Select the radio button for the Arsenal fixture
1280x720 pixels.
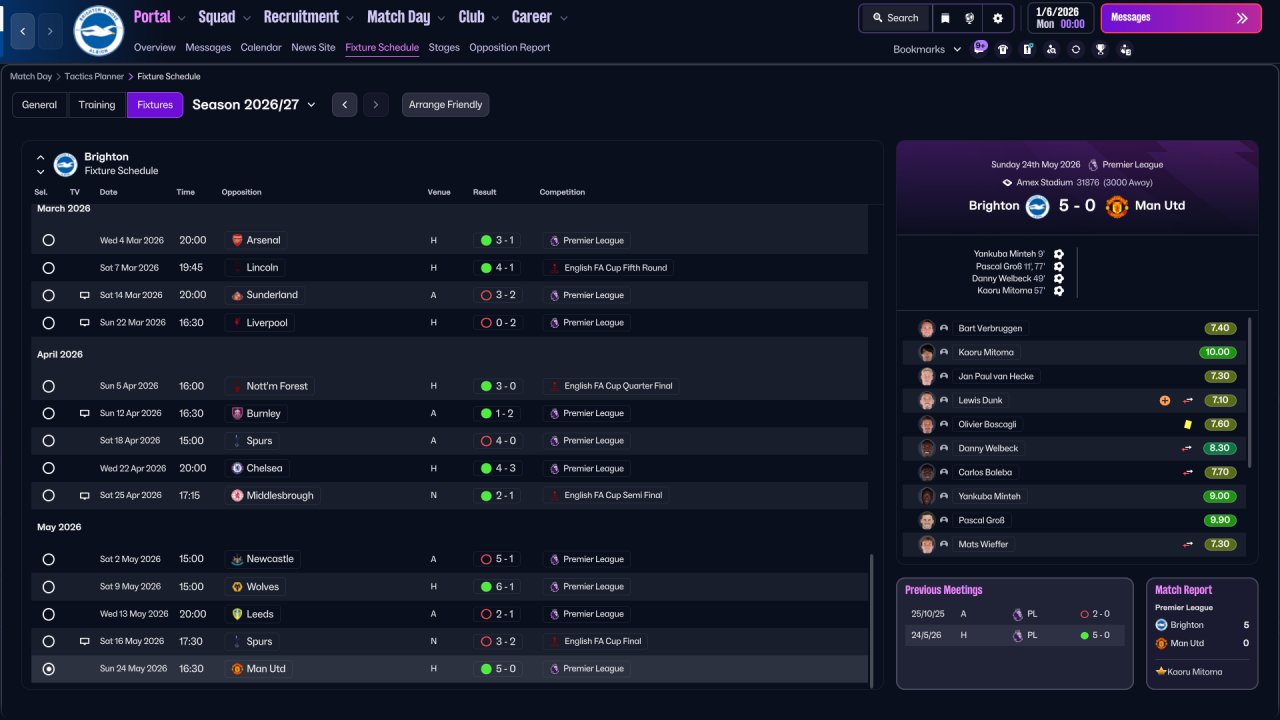48,240
